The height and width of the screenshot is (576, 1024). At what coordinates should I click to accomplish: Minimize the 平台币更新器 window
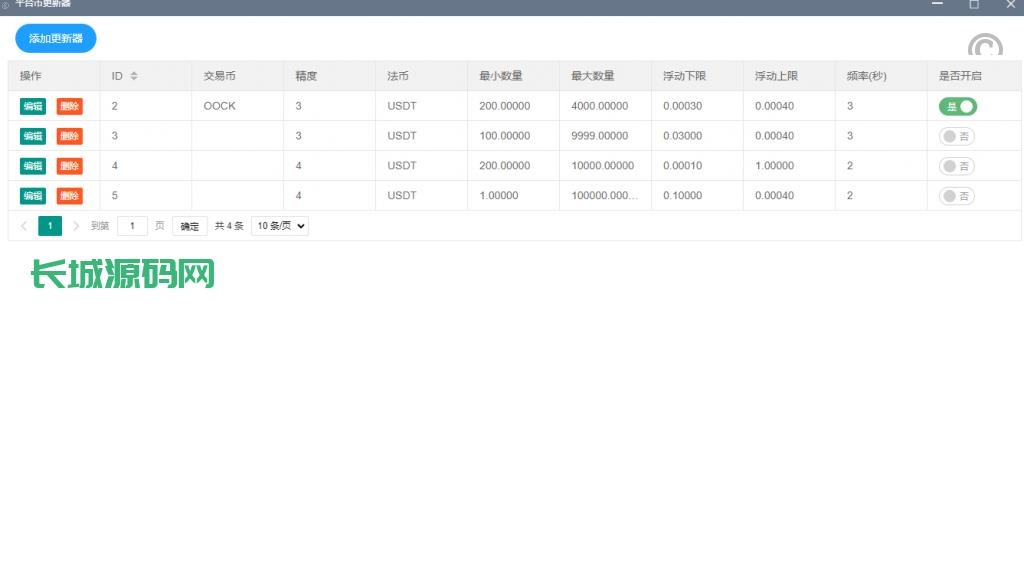(x=937, y=4)
